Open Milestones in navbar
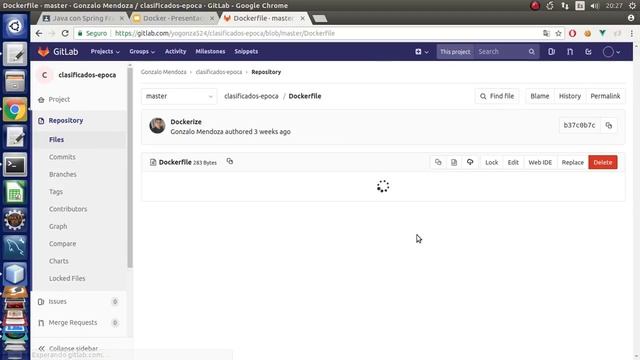640x360 pixels. pyautogui.click(x=210, y=51)
